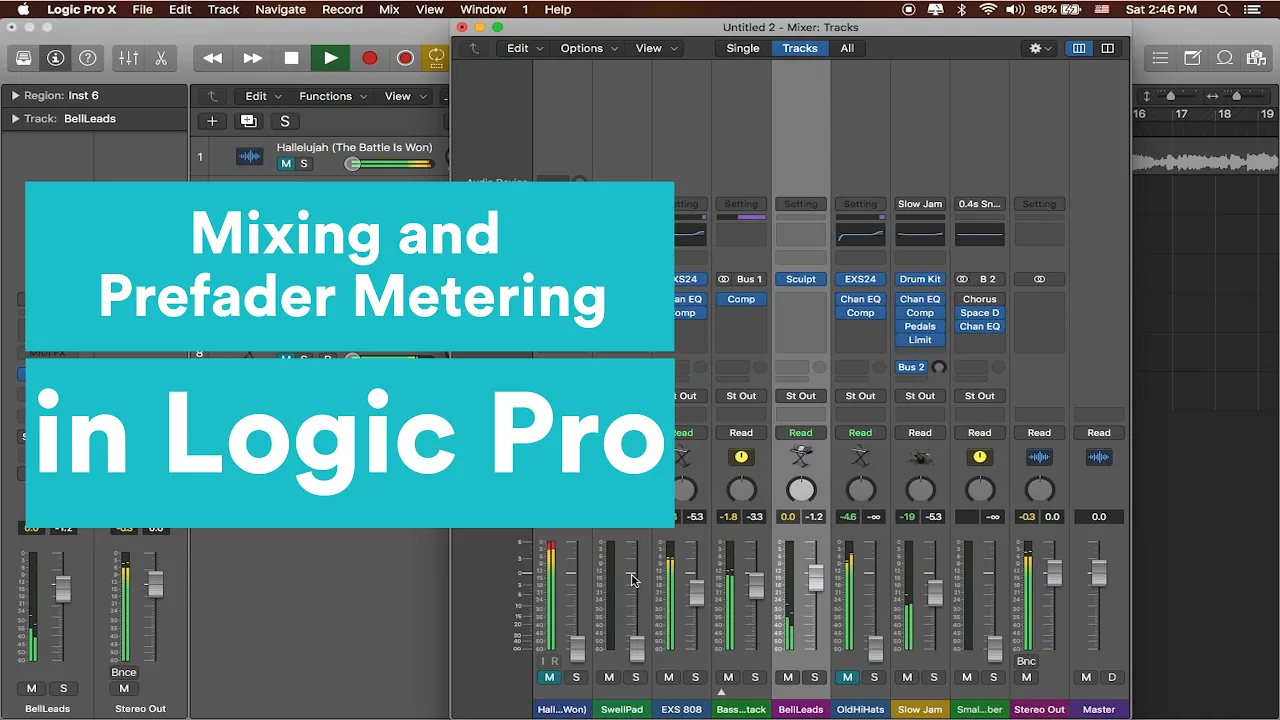1280x720 pixels.
Task: Stop playback with the Stop button
Action: point(291,58)
